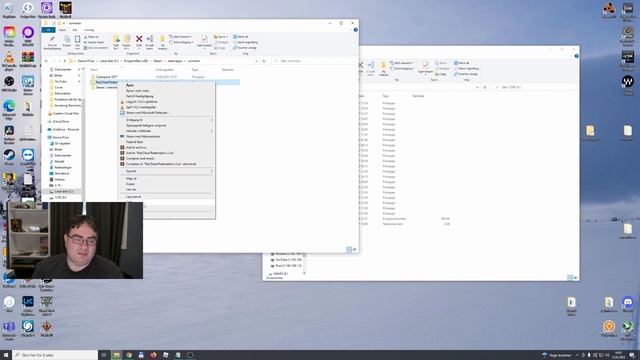This screenshot has height=360, width=640.
Task: Click the Lim inn paste icon in ribbon
Action: tap(77, 39)
